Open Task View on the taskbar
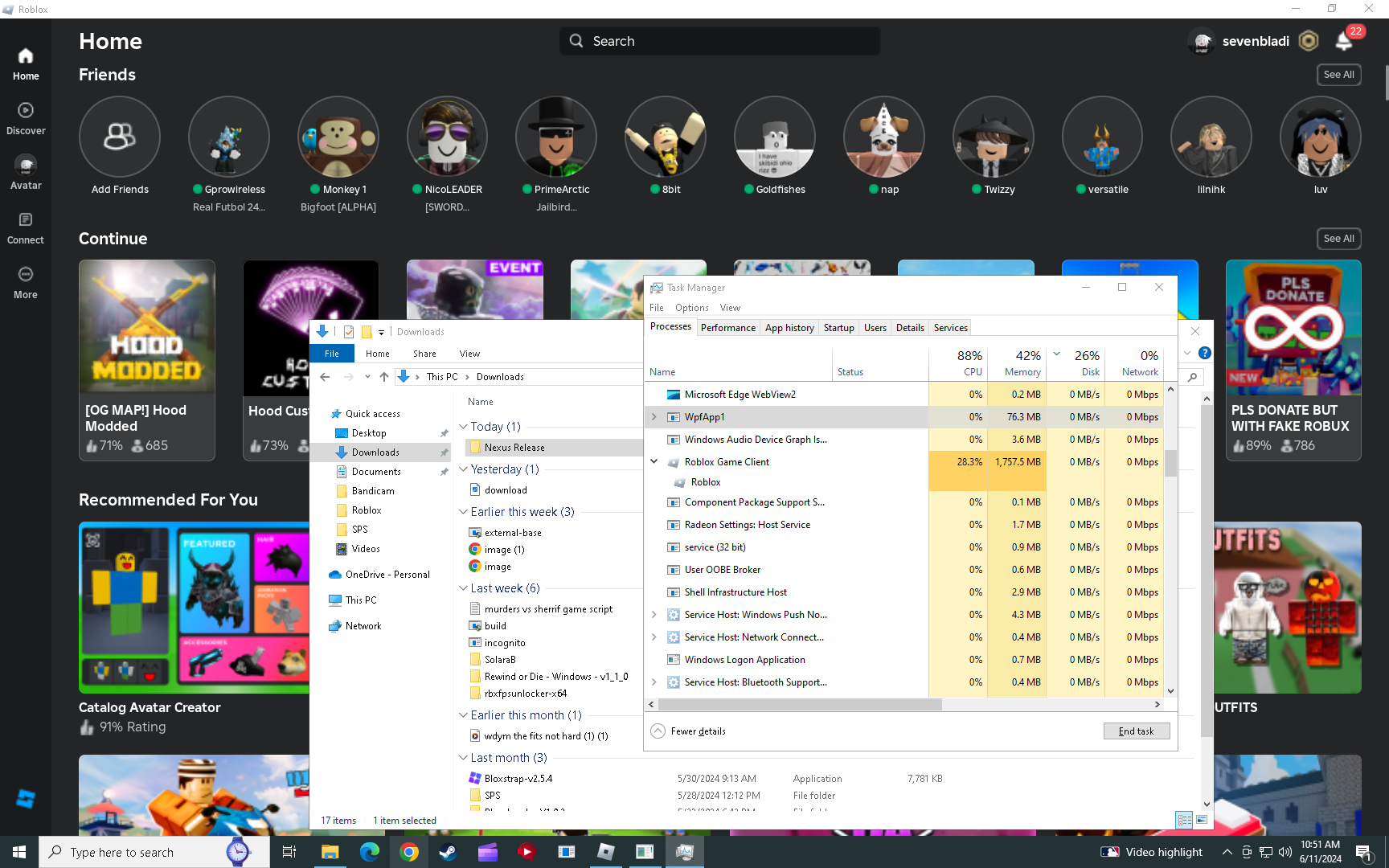The height and width of the screenshot is (868, 1389). click(289, 852)
